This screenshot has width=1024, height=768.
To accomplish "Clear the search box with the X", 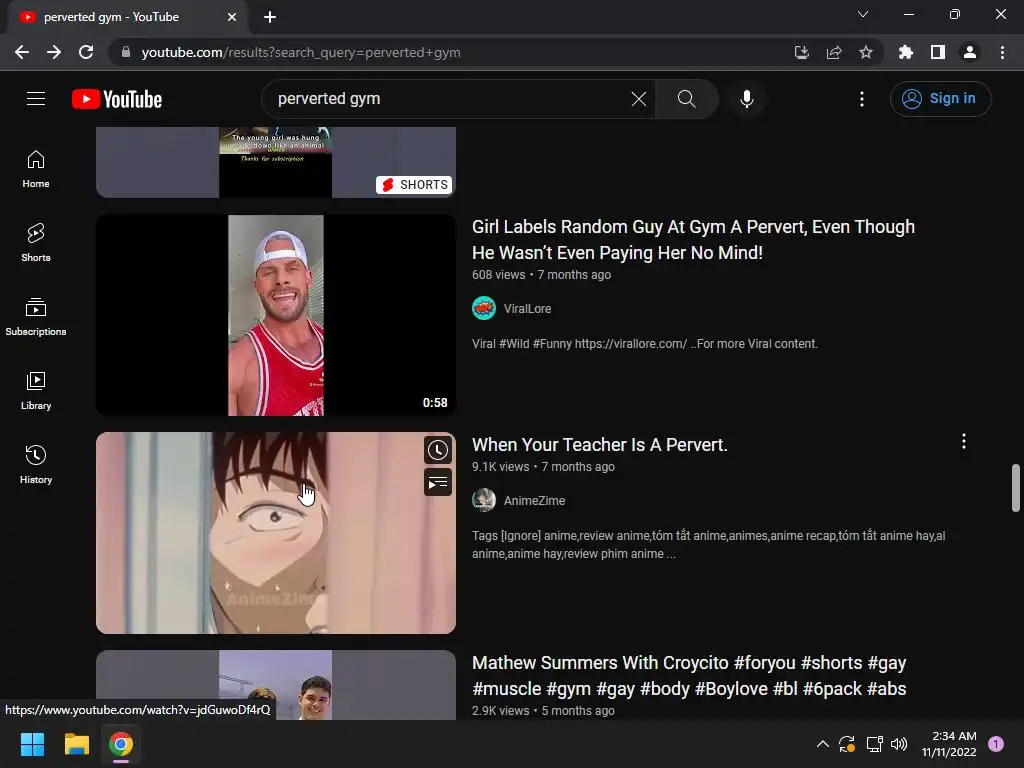I will click(x=639, y=99).
